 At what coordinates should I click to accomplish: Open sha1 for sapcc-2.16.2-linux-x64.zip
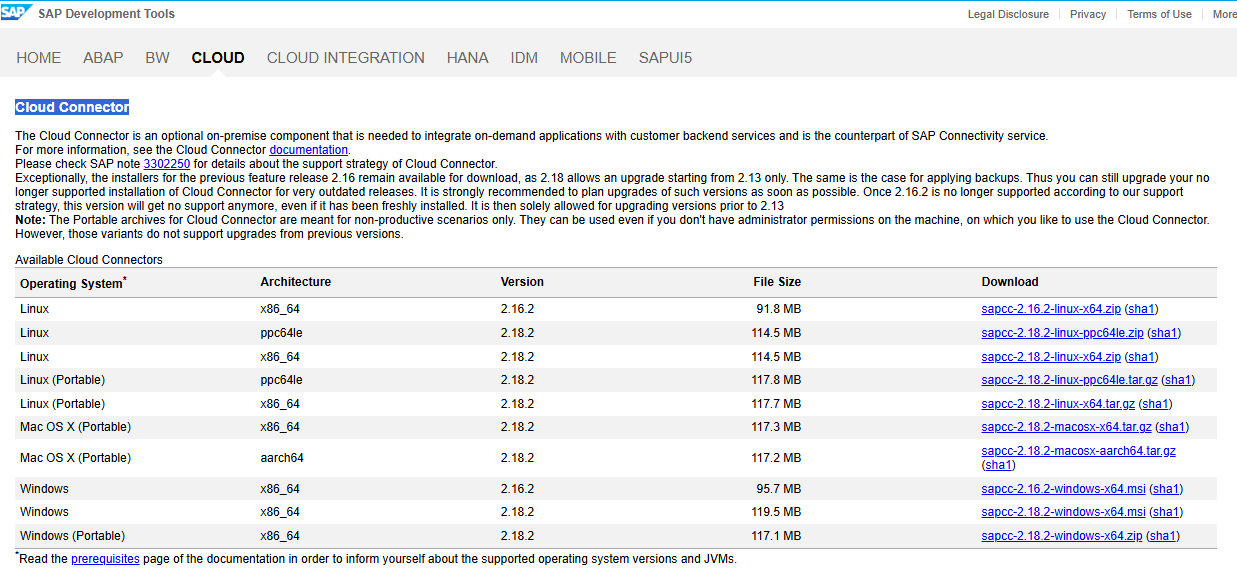[1141, 309]
